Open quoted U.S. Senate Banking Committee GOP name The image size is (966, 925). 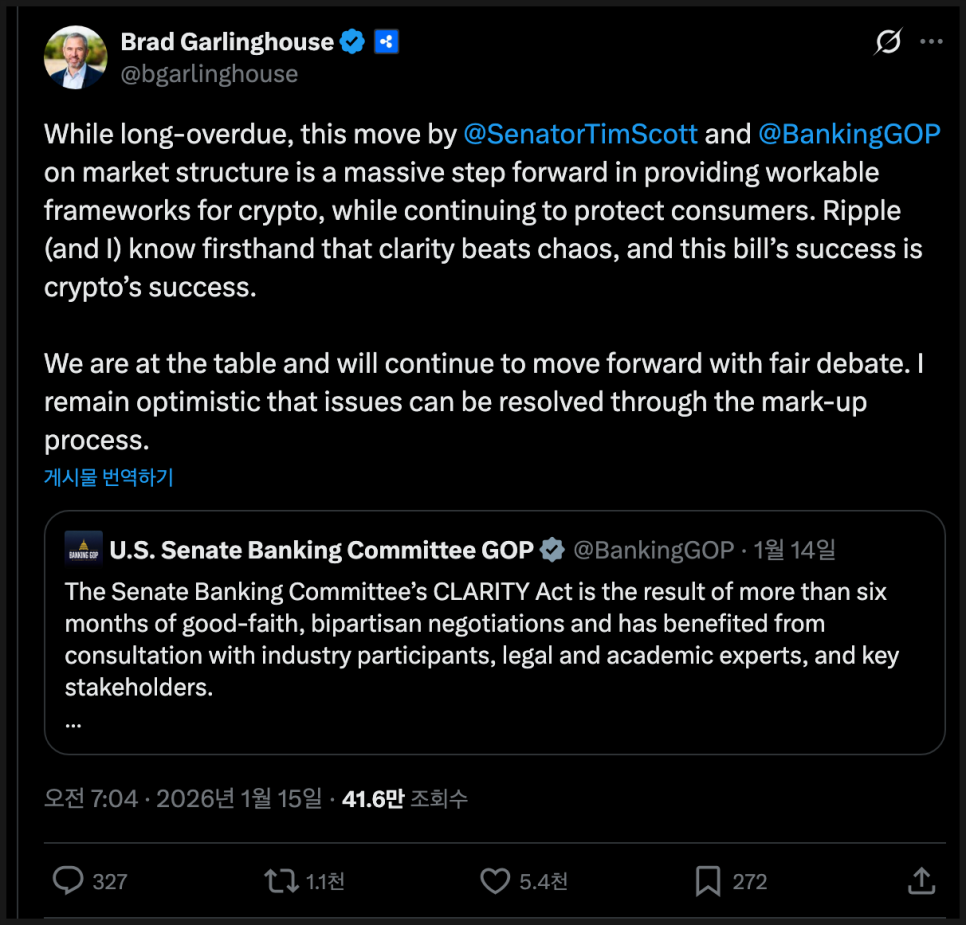pos(320,550)
